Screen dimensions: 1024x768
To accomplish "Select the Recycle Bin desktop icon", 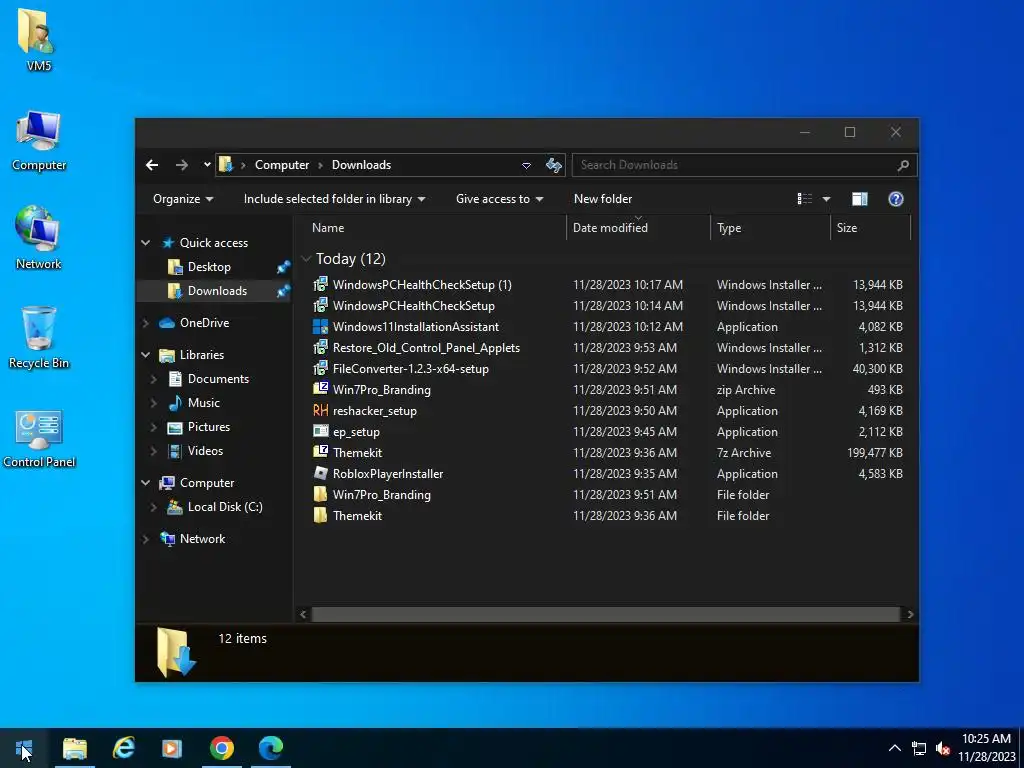I will [39, 338].
